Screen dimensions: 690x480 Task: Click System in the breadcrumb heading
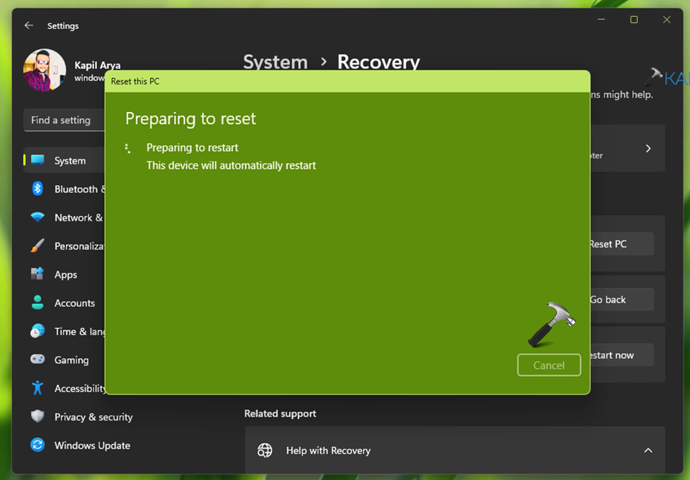coord(275,62)
